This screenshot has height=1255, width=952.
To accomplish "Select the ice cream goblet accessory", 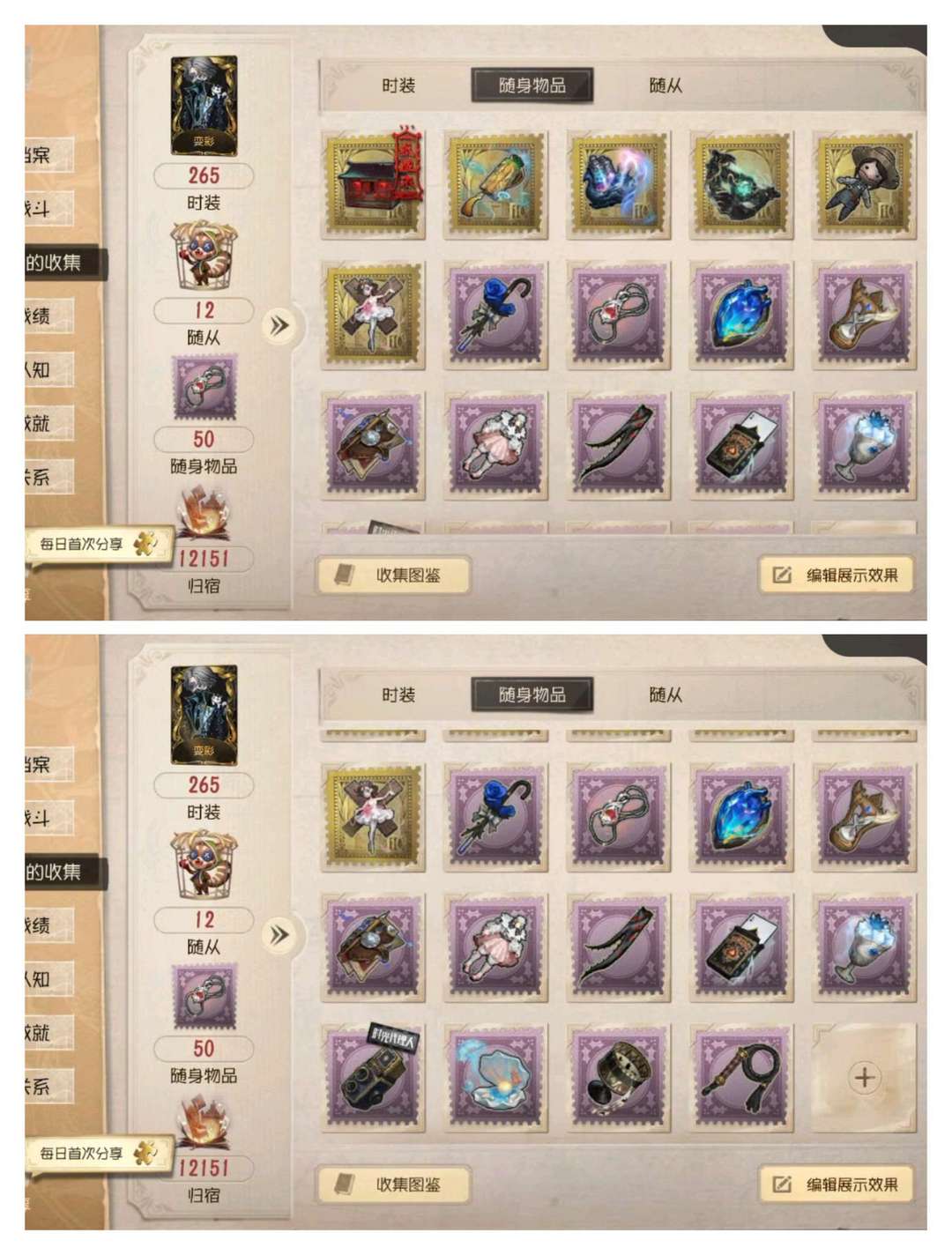I will (864, 445).
